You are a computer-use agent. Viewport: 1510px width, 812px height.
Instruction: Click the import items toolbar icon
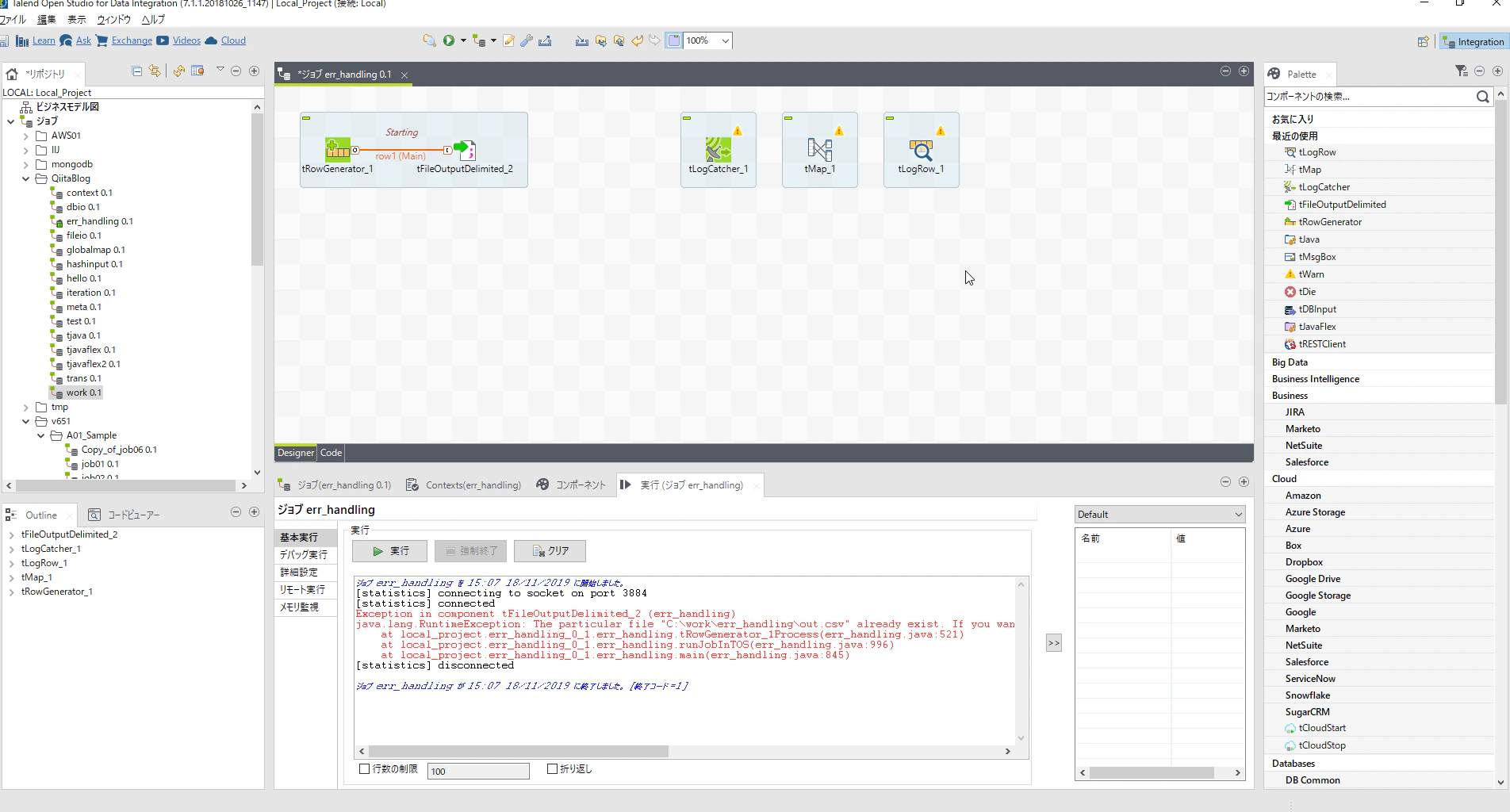pos(581,40)
